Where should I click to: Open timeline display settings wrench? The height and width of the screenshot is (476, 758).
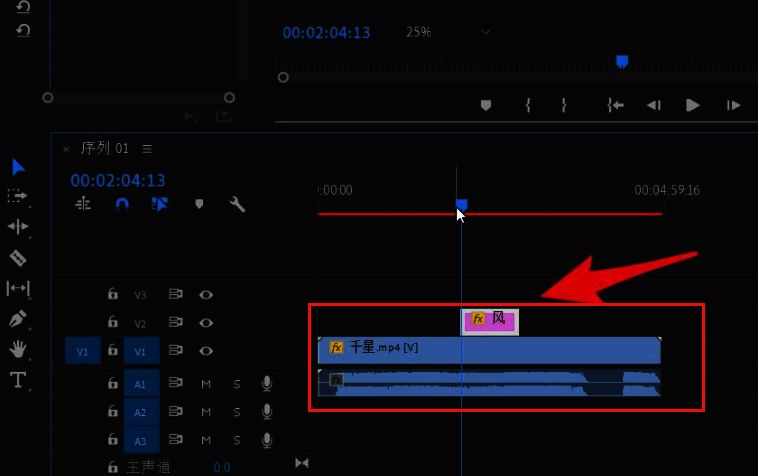coord(237,204)
